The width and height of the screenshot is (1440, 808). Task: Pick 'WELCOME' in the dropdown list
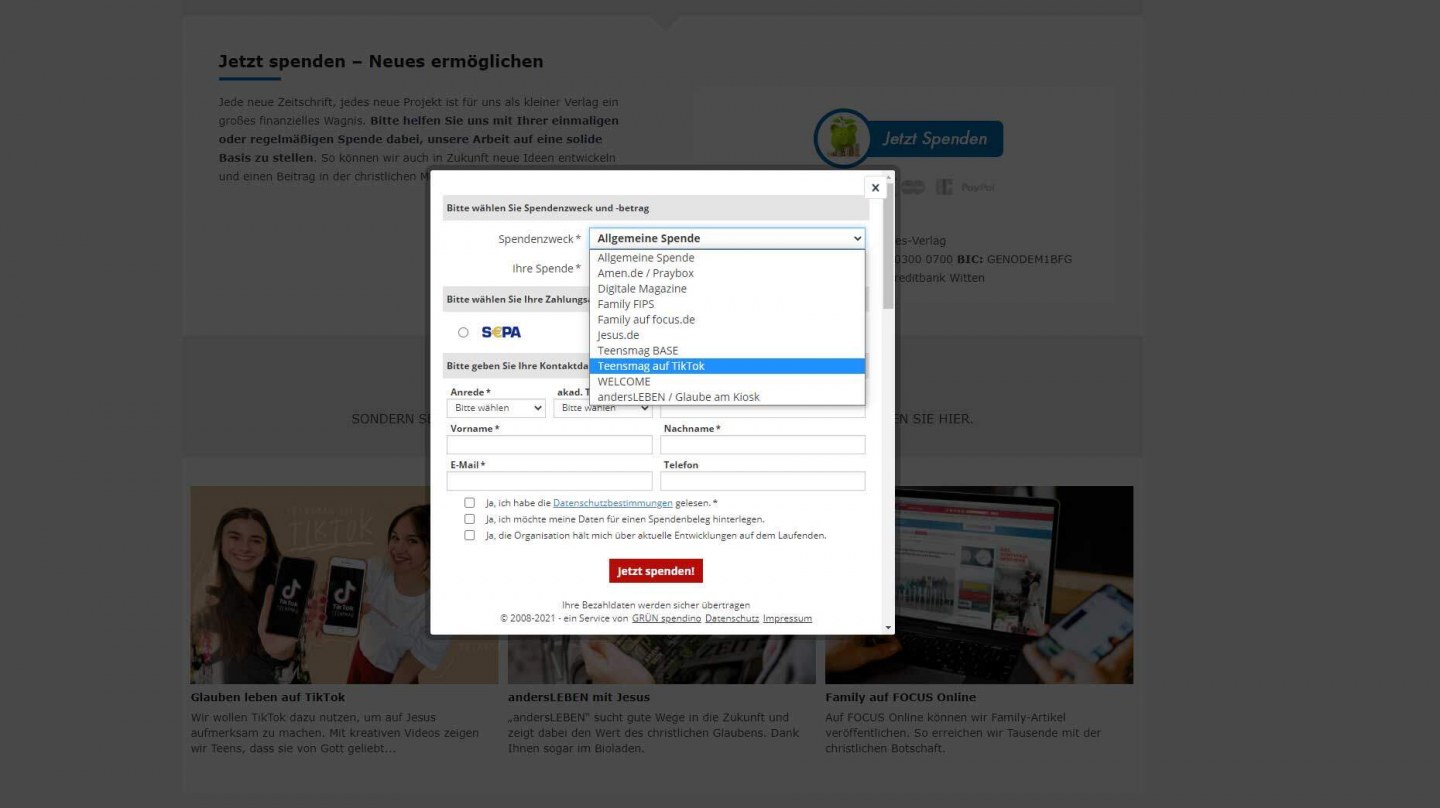coord(727,382)
